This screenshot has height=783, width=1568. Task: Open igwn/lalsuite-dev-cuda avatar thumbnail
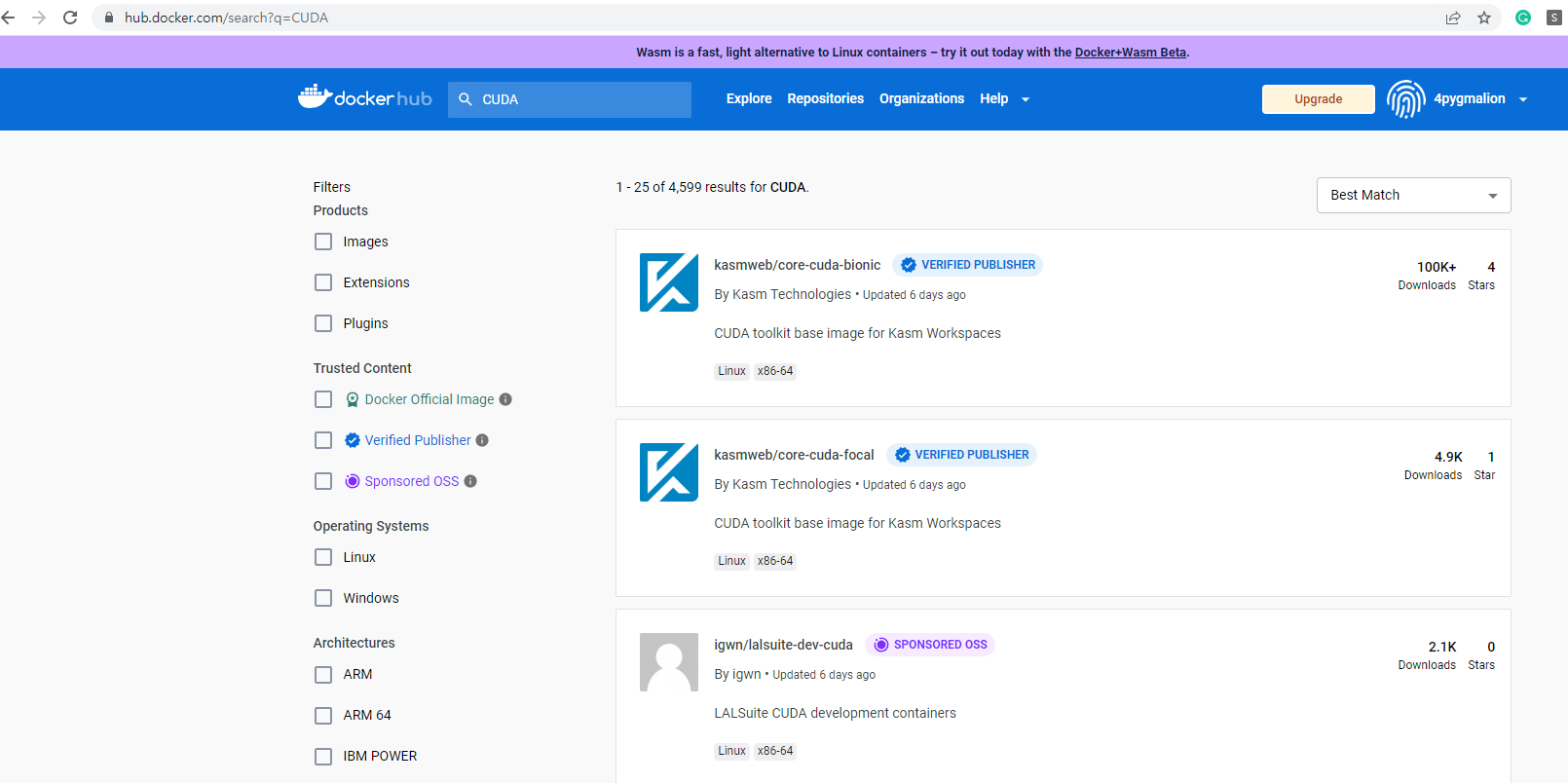coord(669,662)
